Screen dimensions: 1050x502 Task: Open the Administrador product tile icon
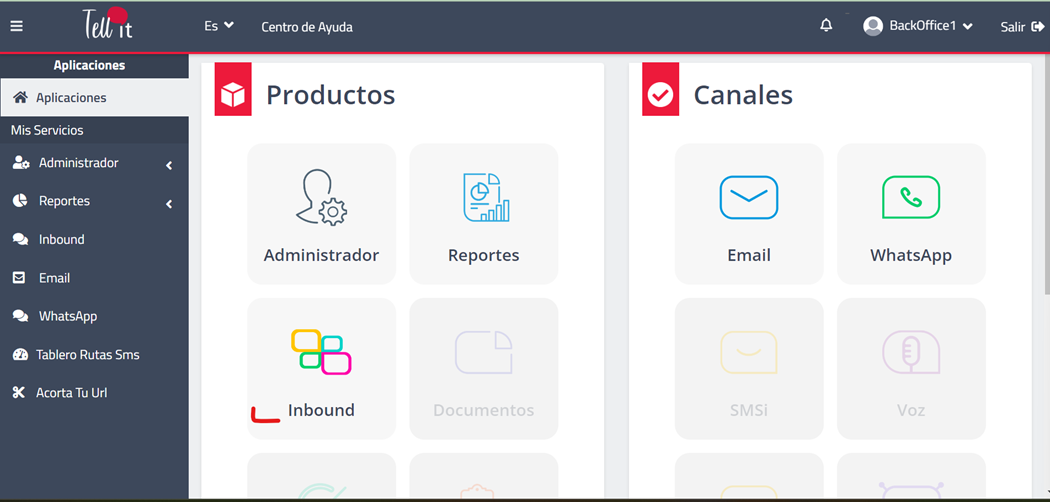coord(321,197)
